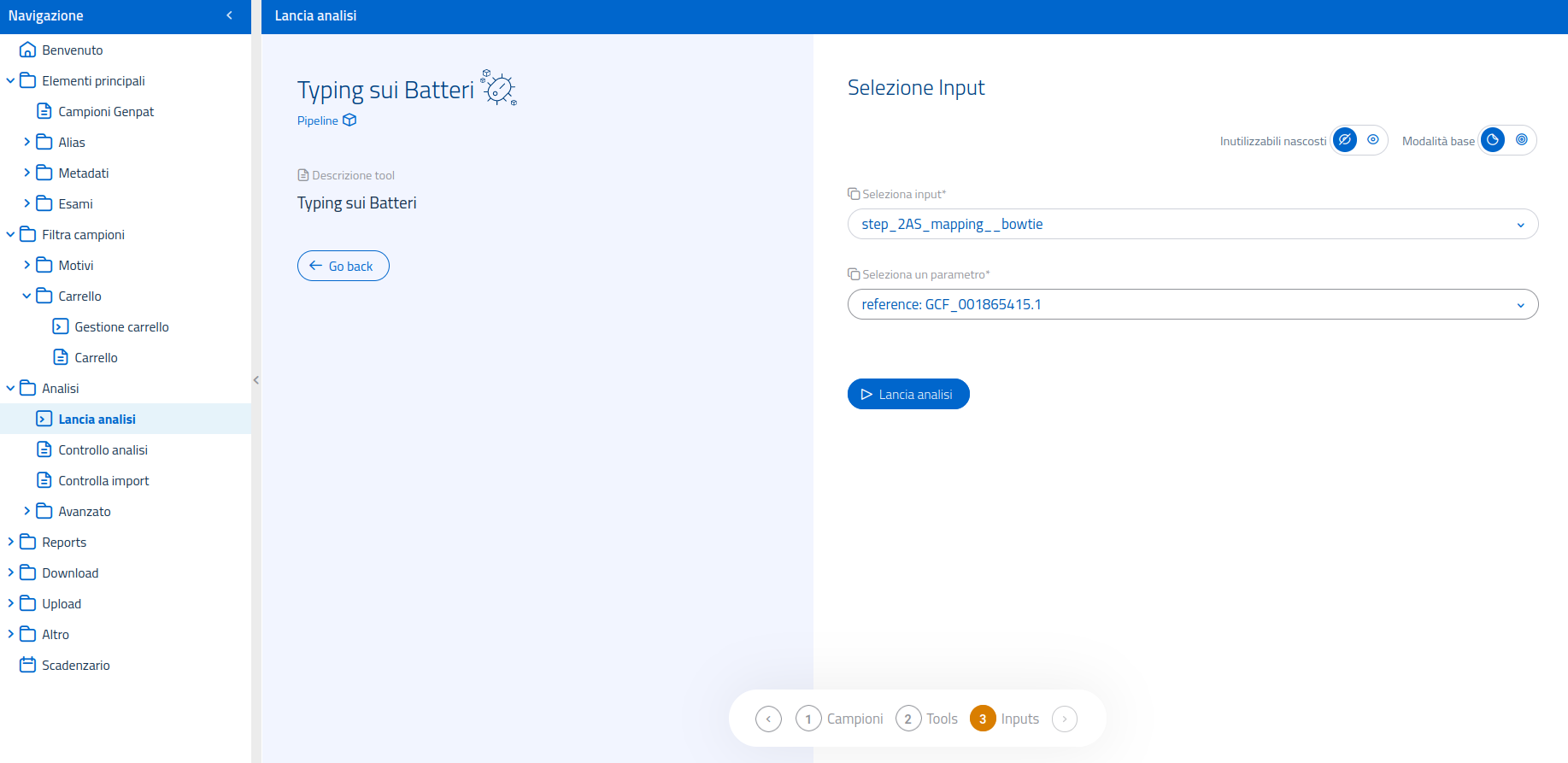Image resolution: width=1568 pixels, height=763 pixels.
Task: Click the bacteria icon beside Typing sui Batteri
Action: [x=499, y=88]
